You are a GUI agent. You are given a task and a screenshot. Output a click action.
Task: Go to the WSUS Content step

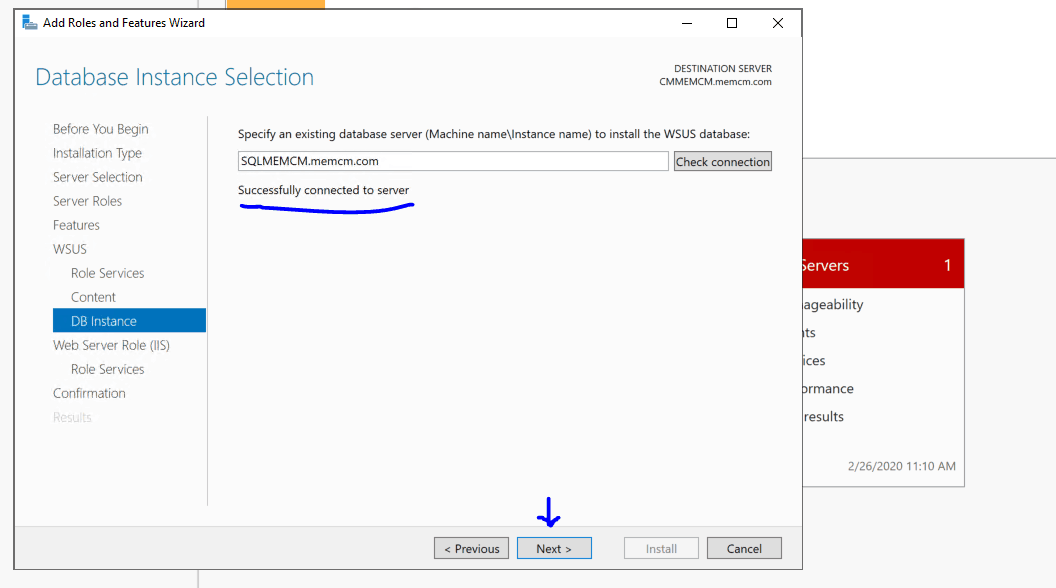click(93, 297)
